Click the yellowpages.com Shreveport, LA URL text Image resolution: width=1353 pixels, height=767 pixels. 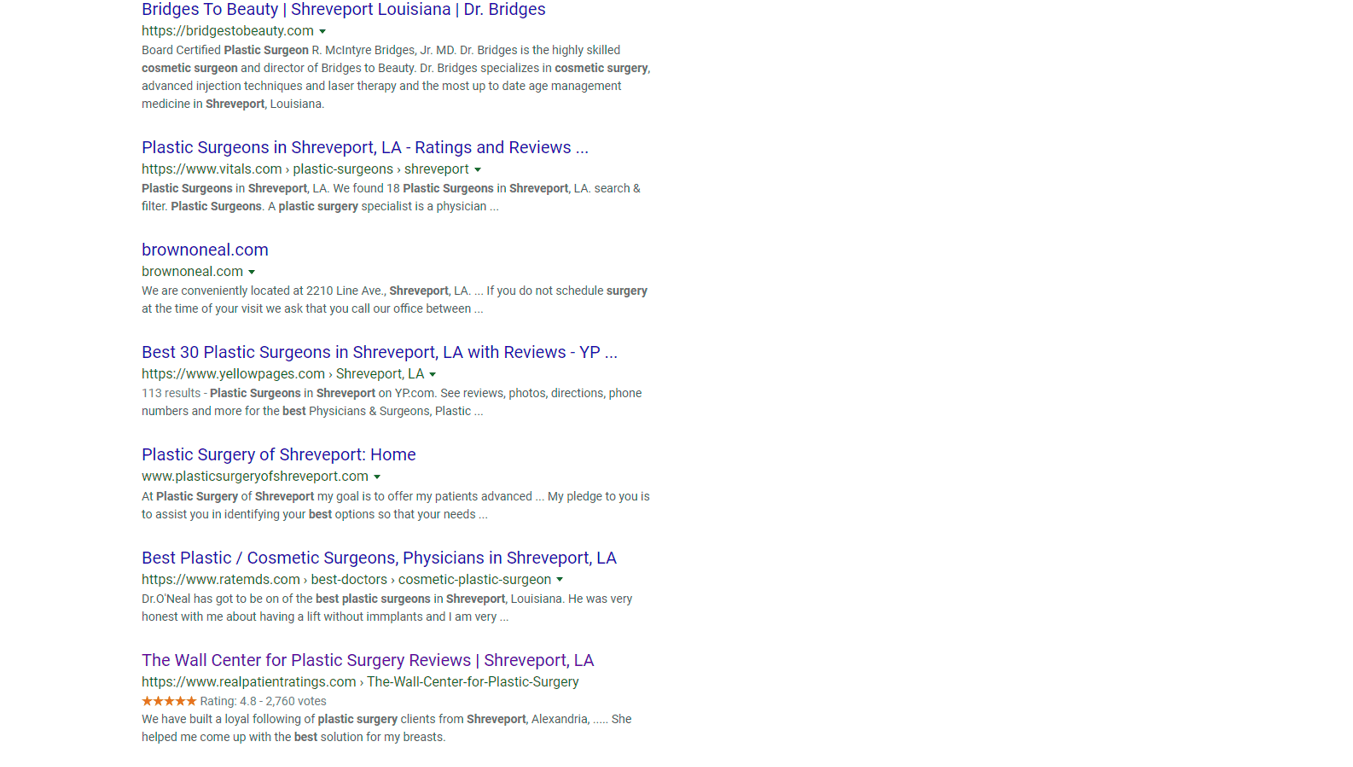pos(282,374)
